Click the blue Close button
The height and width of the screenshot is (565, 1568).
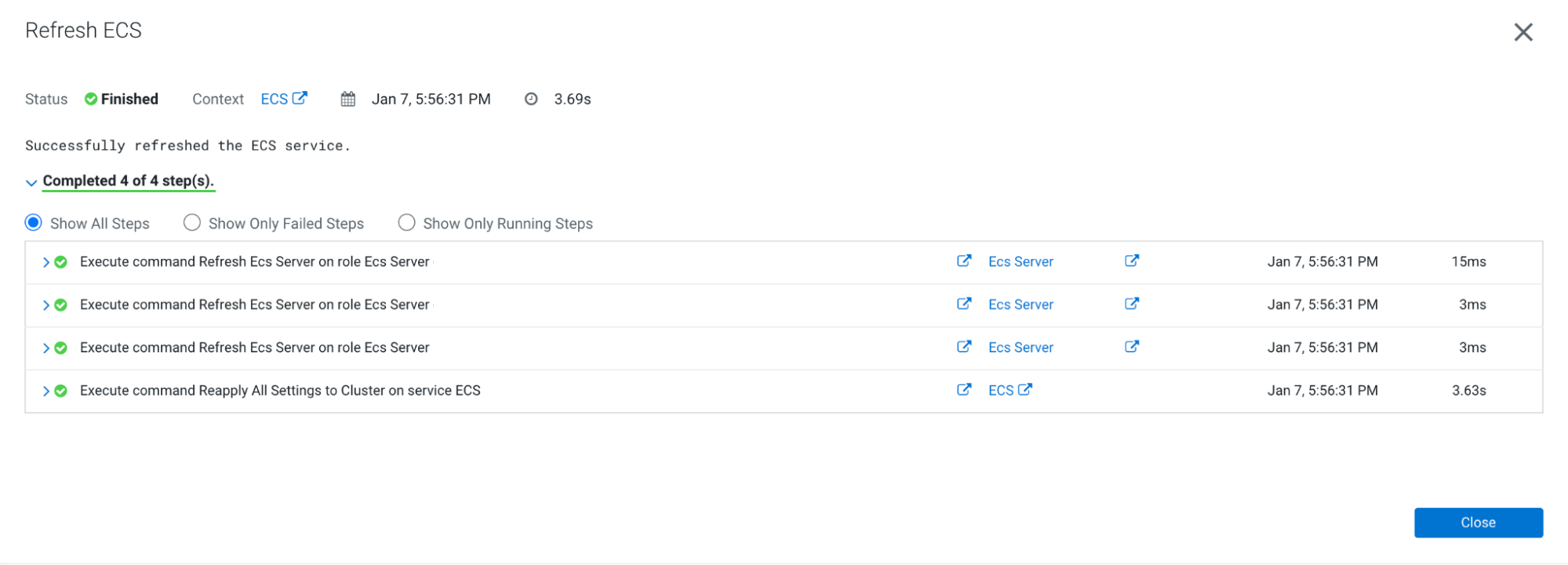coord(1478,523)
